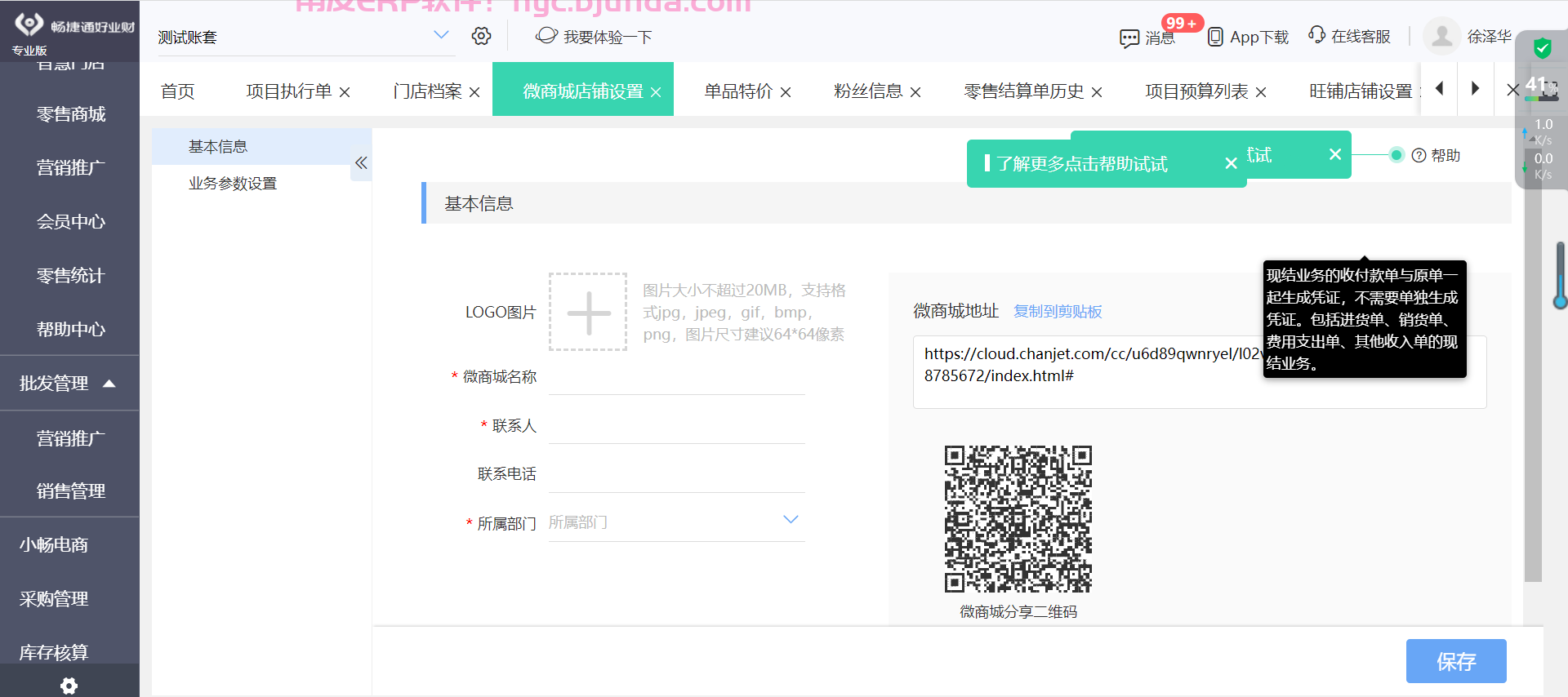The image size is (1568, 697).
Task: Open 帮助中心 in the sidebar
Action: (71, 330)
